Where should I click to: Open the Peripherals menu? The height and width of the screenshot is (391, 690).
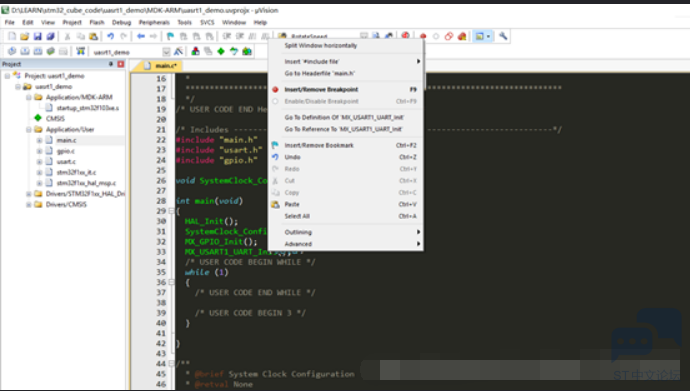tap(154, 22)
